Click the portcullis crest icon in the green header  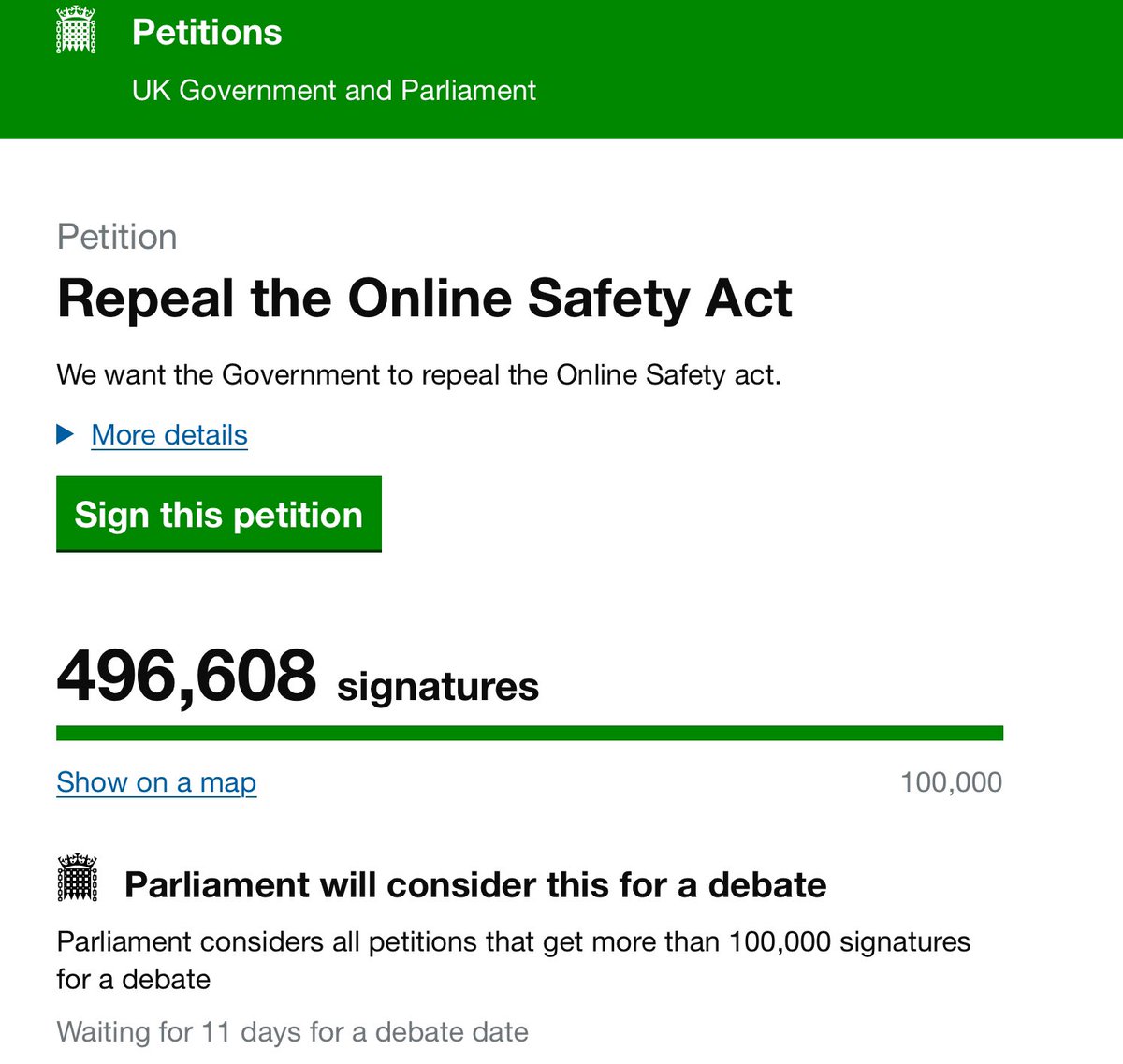coord(76,30)
